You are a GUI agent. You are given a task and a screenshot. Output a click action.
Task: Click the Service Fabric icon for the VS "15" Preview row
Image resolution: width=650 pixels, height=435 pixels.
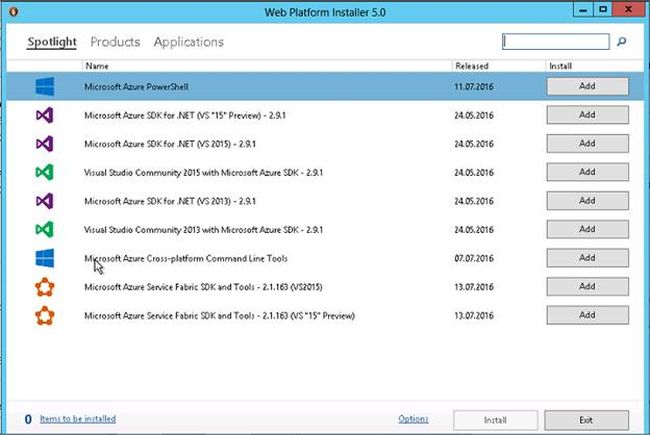(45, 316)
